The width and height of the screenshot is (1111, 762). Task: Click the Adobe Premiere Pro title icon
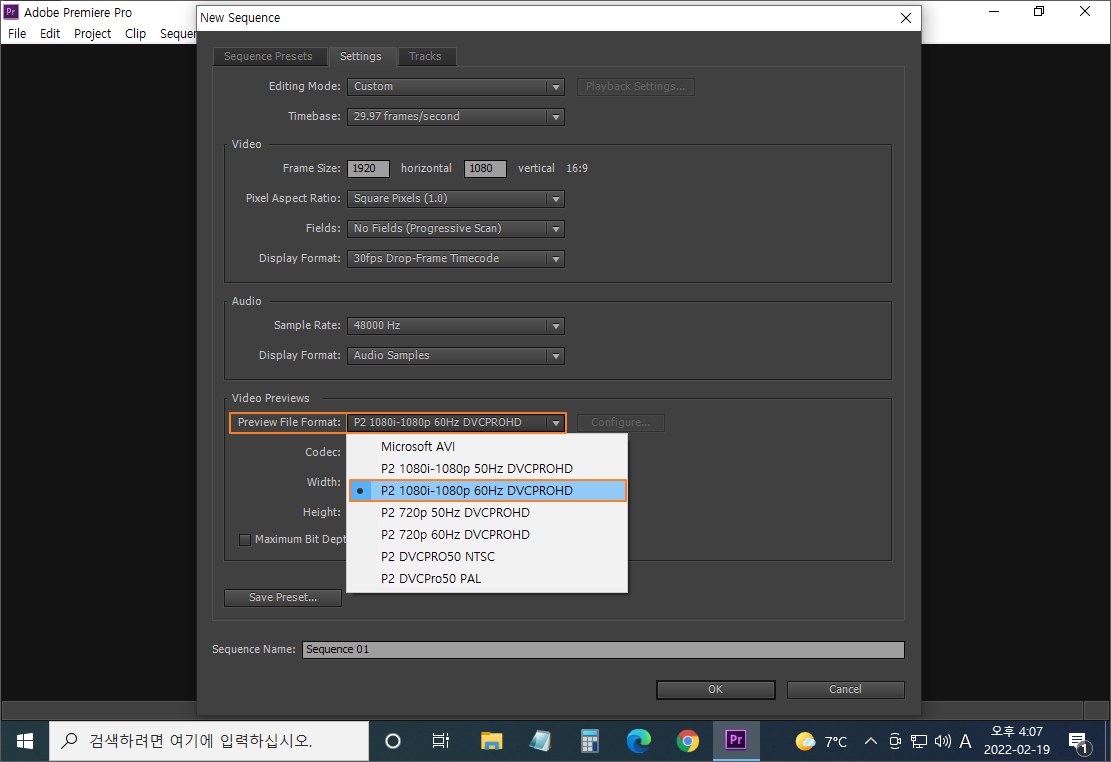click(11, 12)
